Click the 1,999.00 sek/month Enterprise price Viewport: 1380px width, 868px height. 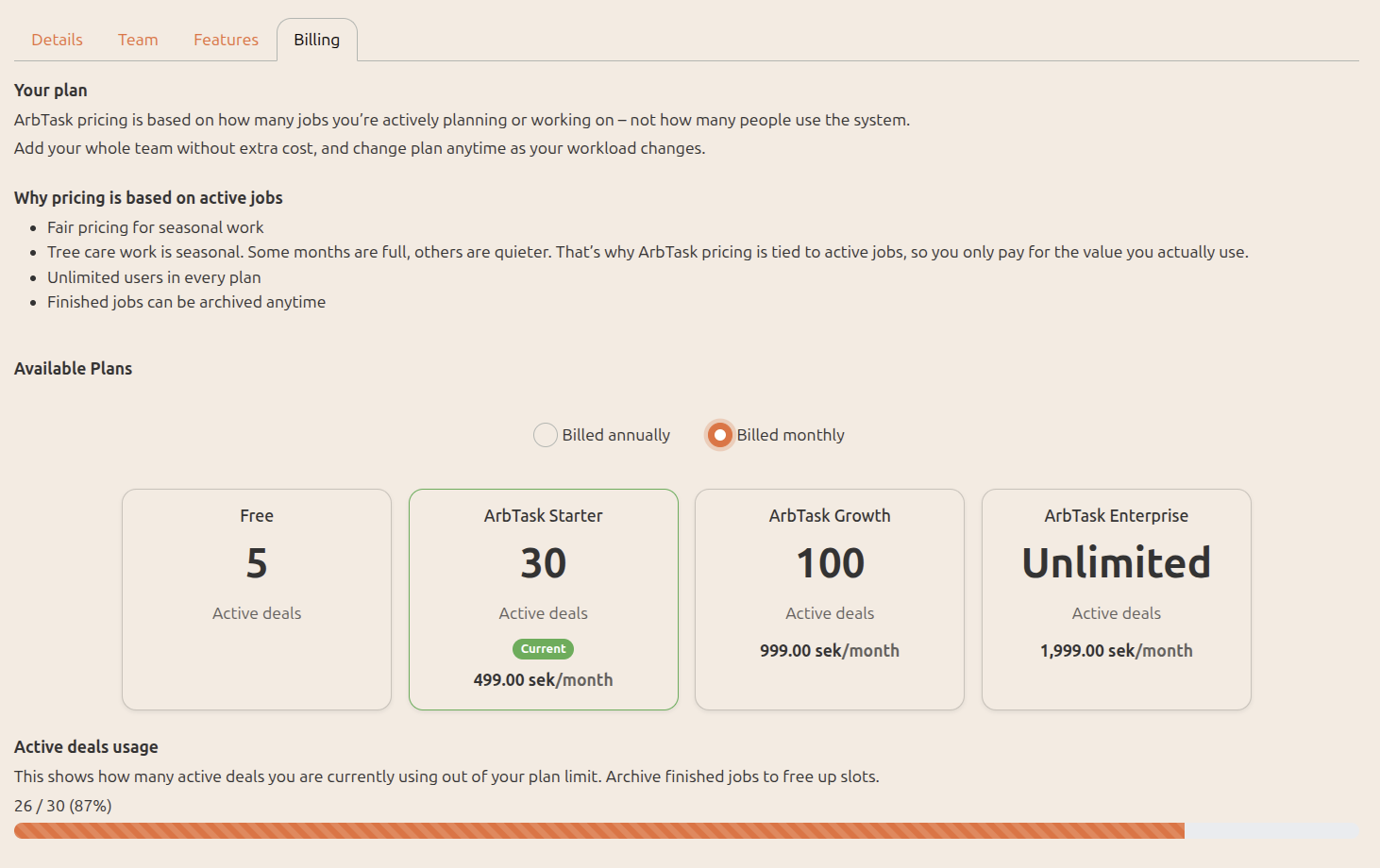click(x=1116, y=651)
